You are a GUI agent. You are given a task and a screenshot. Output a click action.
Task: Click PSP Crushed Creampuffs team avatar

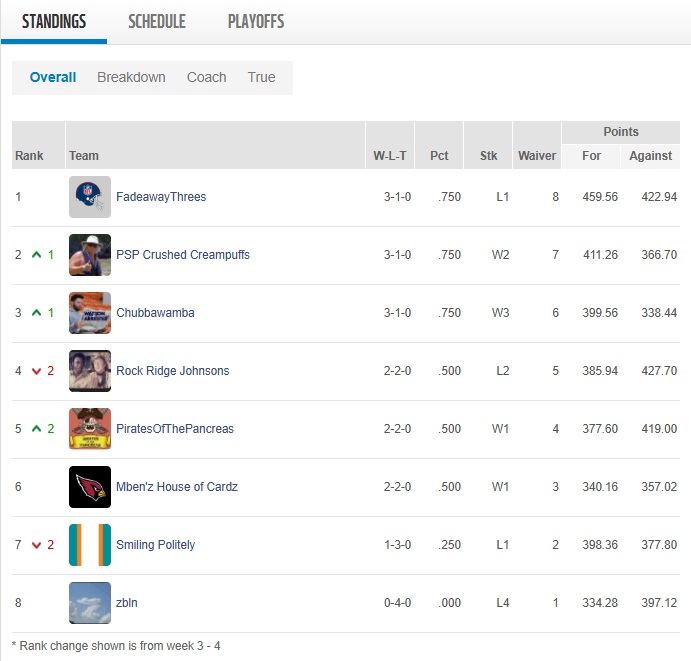[x=90, y=255]
